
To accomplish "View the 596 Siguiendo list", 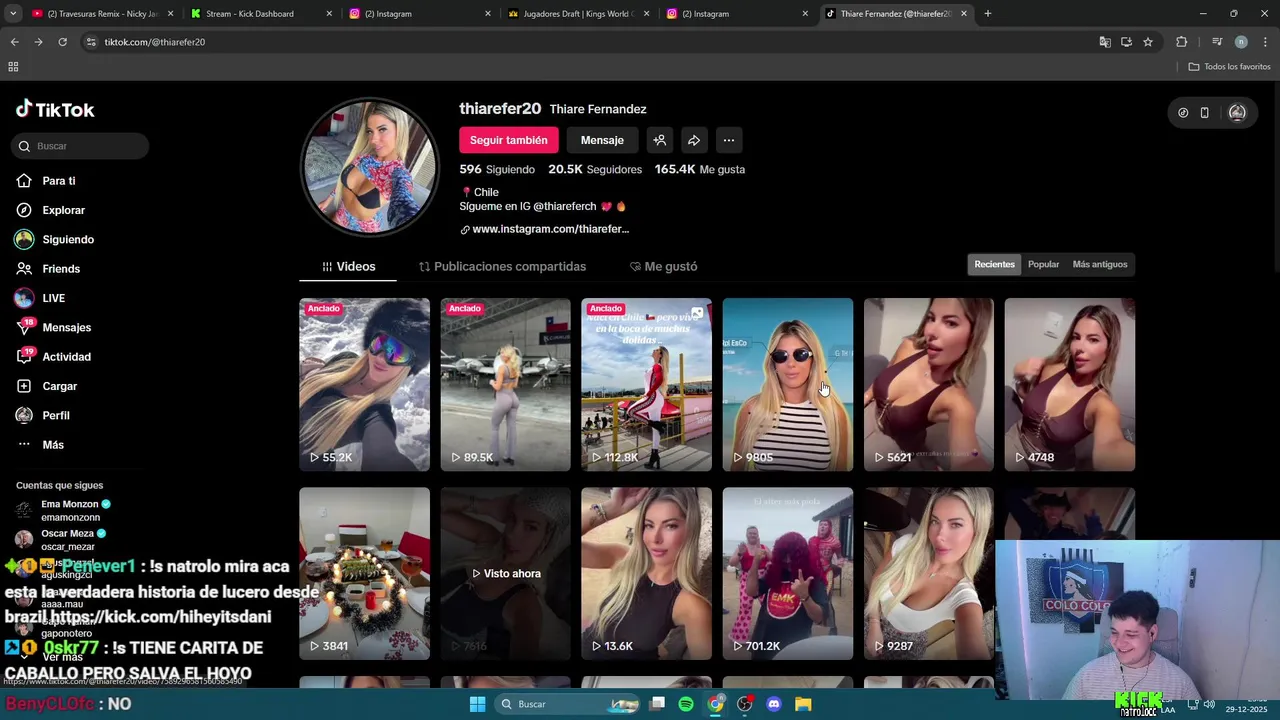I will pos(497,170).
